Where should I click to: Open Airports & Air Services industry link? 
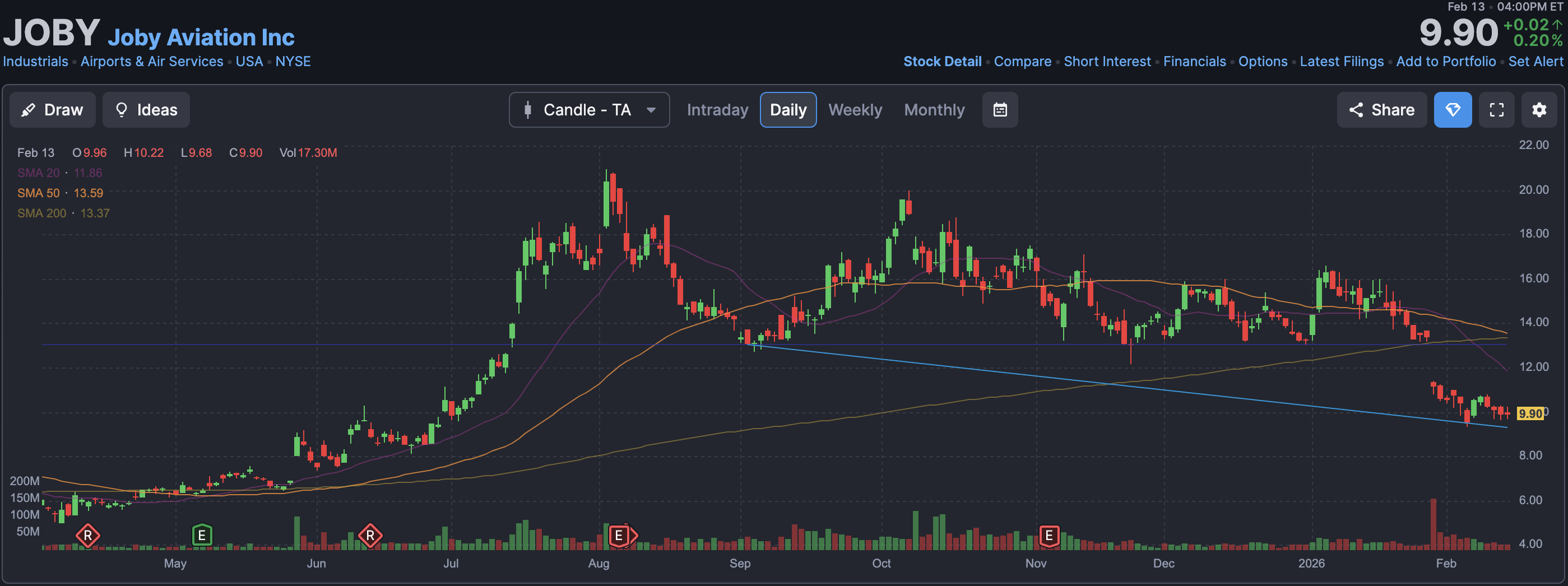tap(152, 62)
